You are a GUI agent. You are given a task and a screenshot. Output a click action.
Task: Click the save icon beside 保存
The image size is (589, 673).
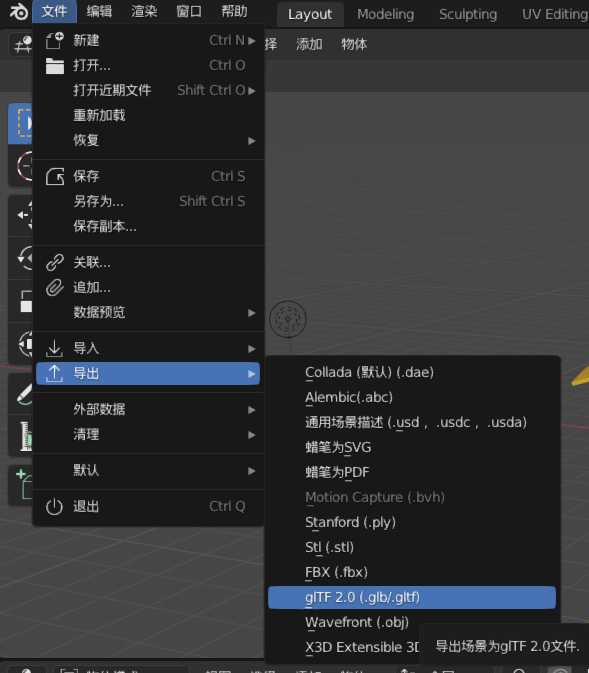(55, 176)
